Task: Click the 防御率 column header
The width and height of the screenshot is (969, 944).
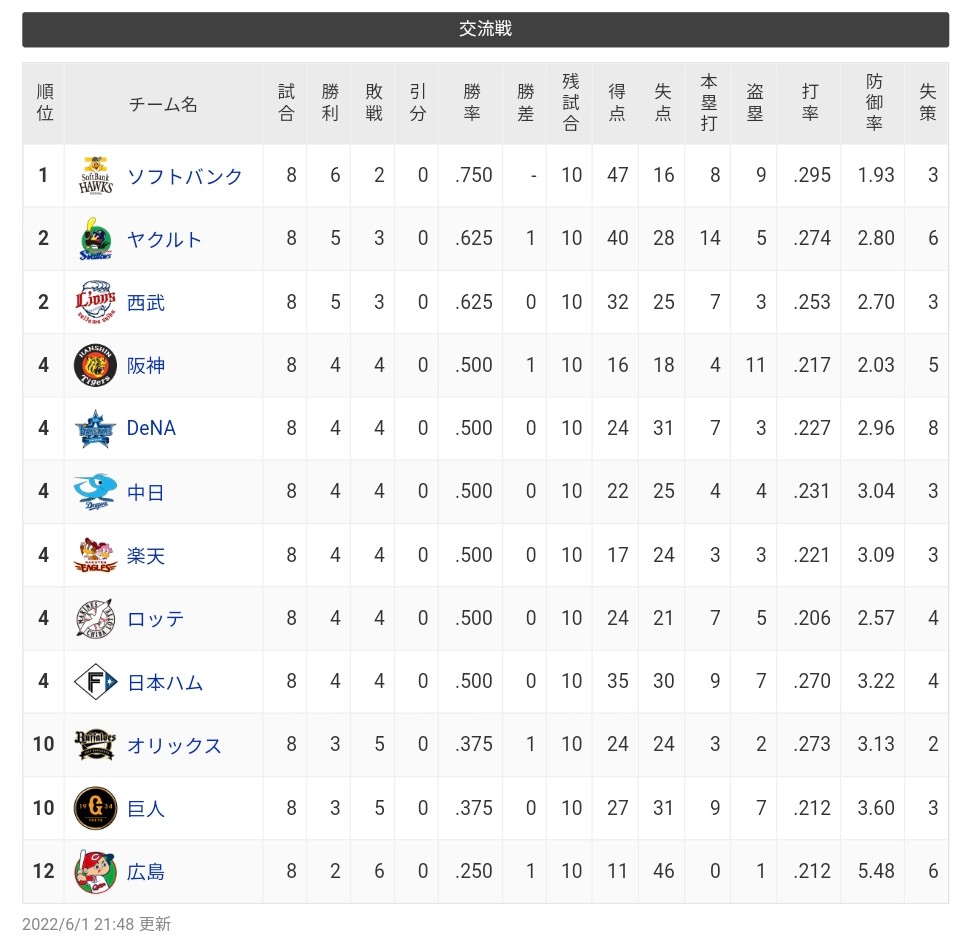Action: click(x=874, y=103)
